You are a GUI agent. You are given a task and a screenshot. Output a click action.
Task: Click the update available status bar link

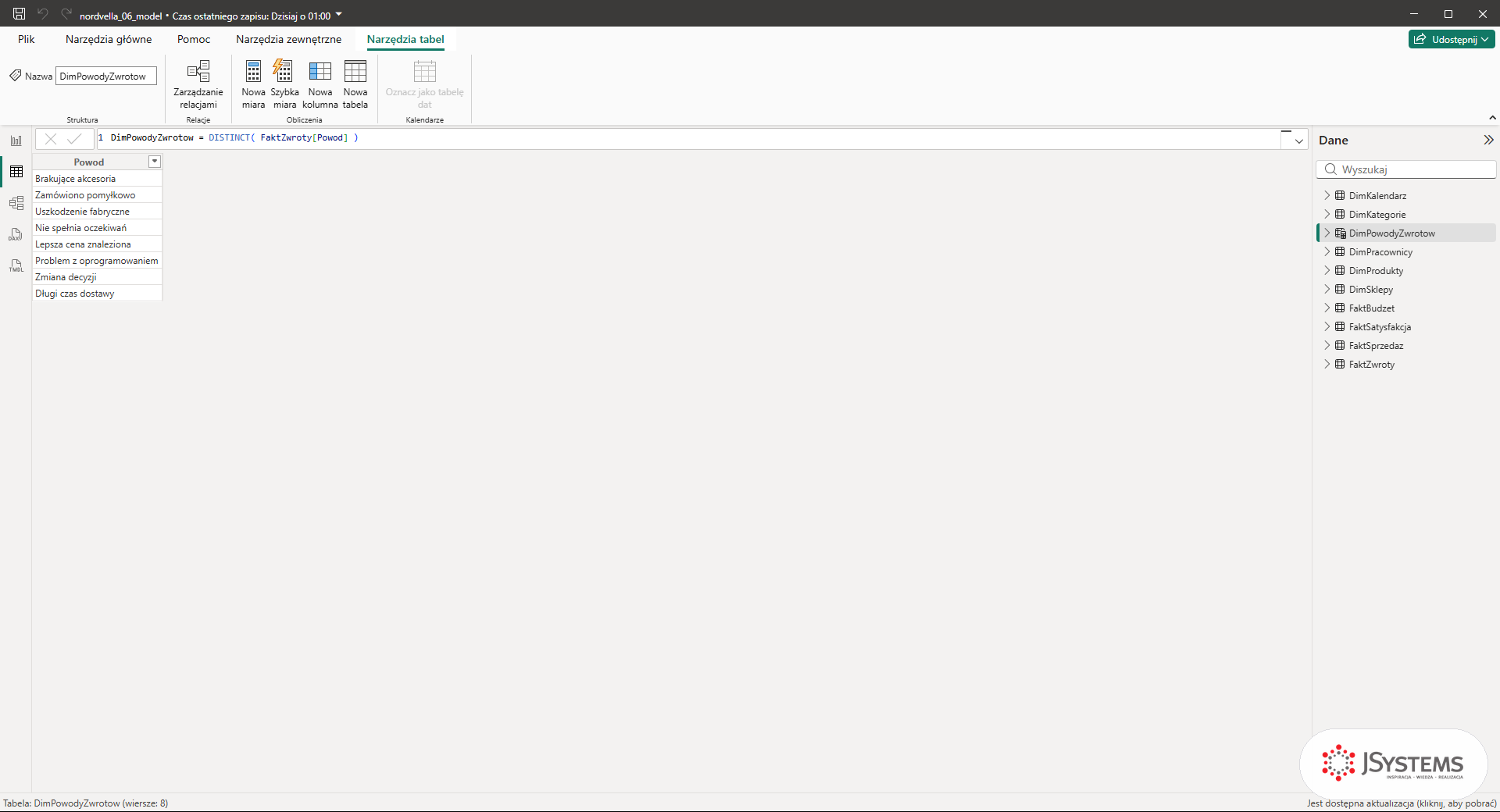tap(1402, 803)
